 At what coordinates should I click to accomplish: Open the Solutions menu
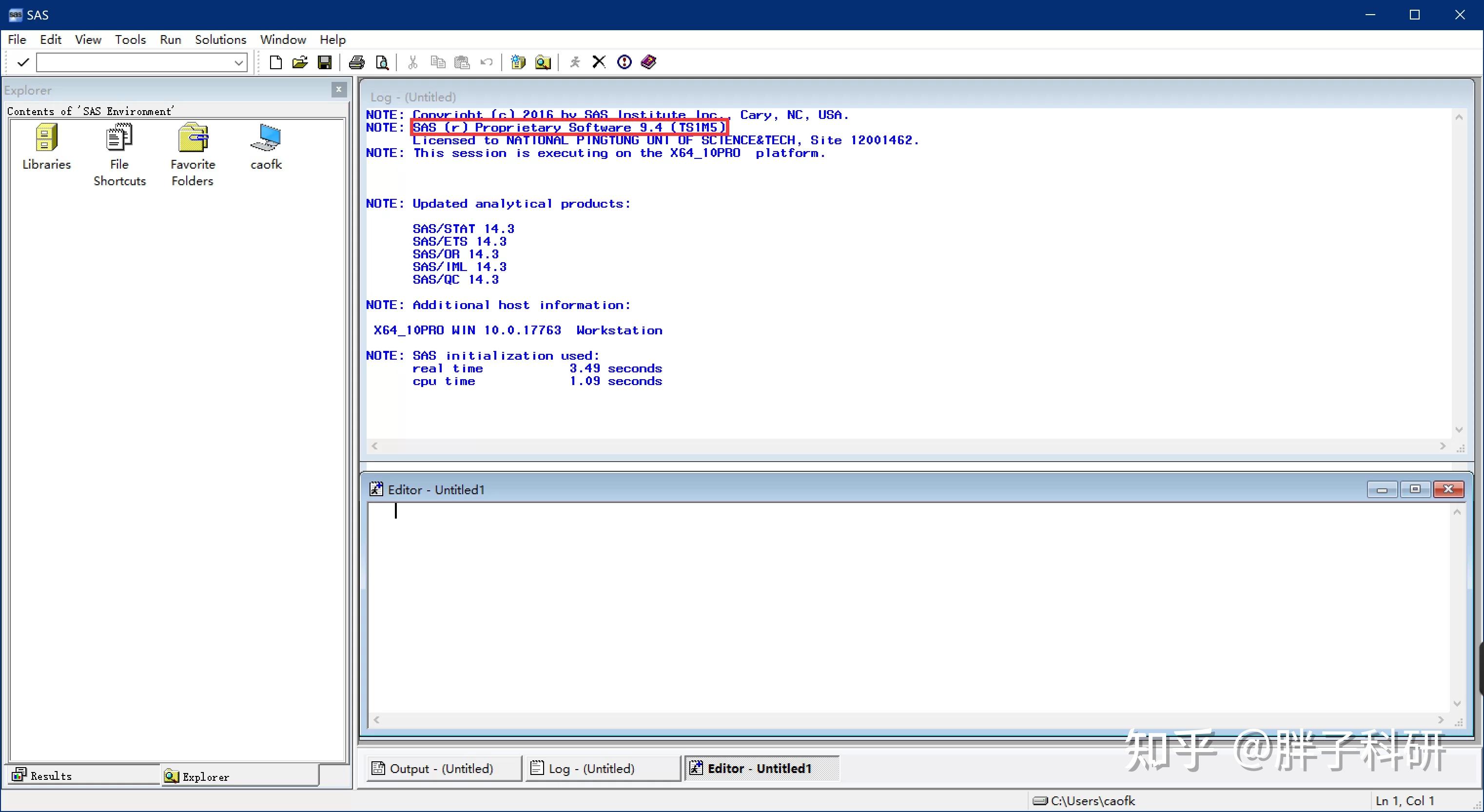point(220,39)
